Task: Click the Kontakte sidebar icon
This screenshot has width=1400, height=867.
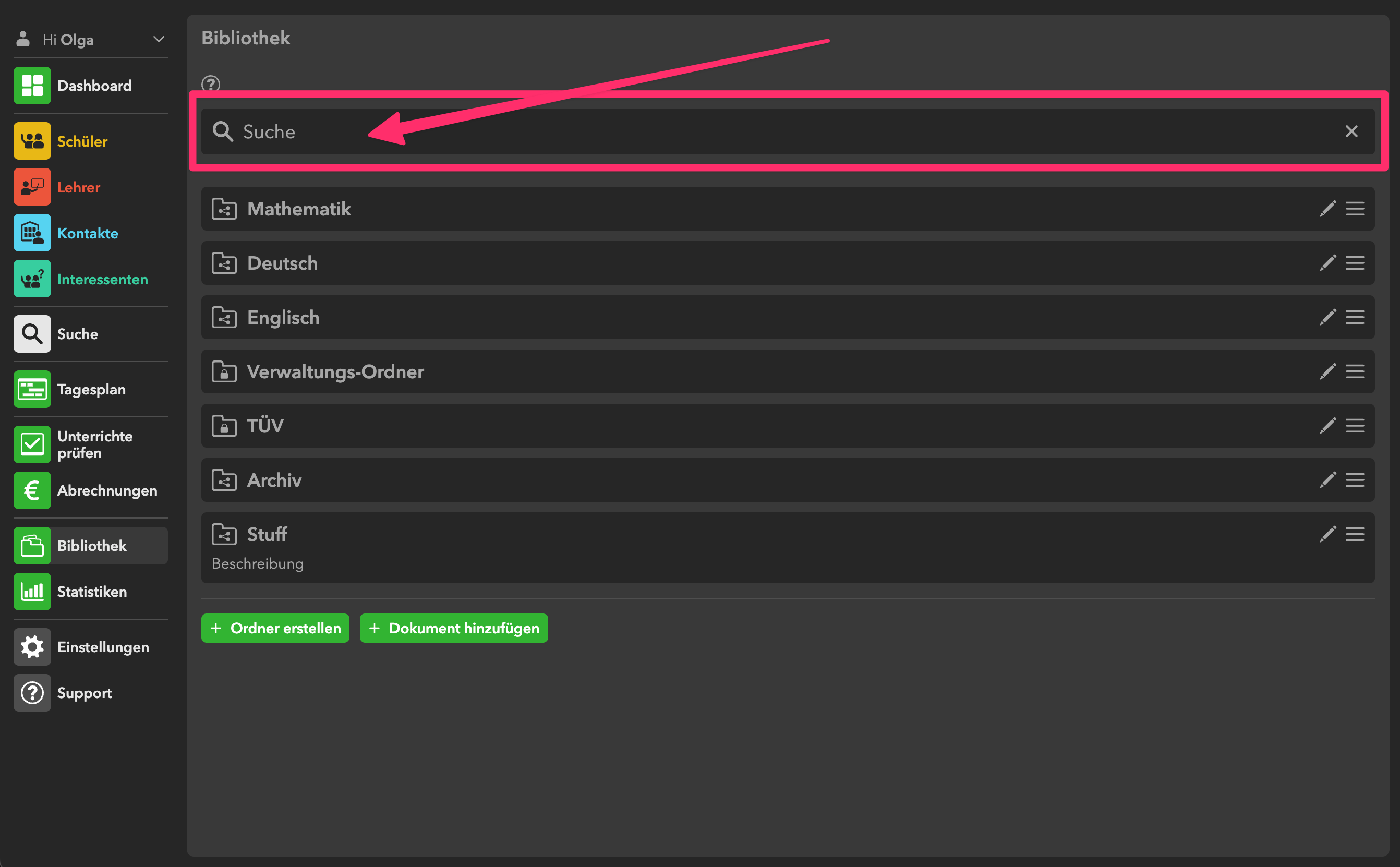Action: (32, 233)
